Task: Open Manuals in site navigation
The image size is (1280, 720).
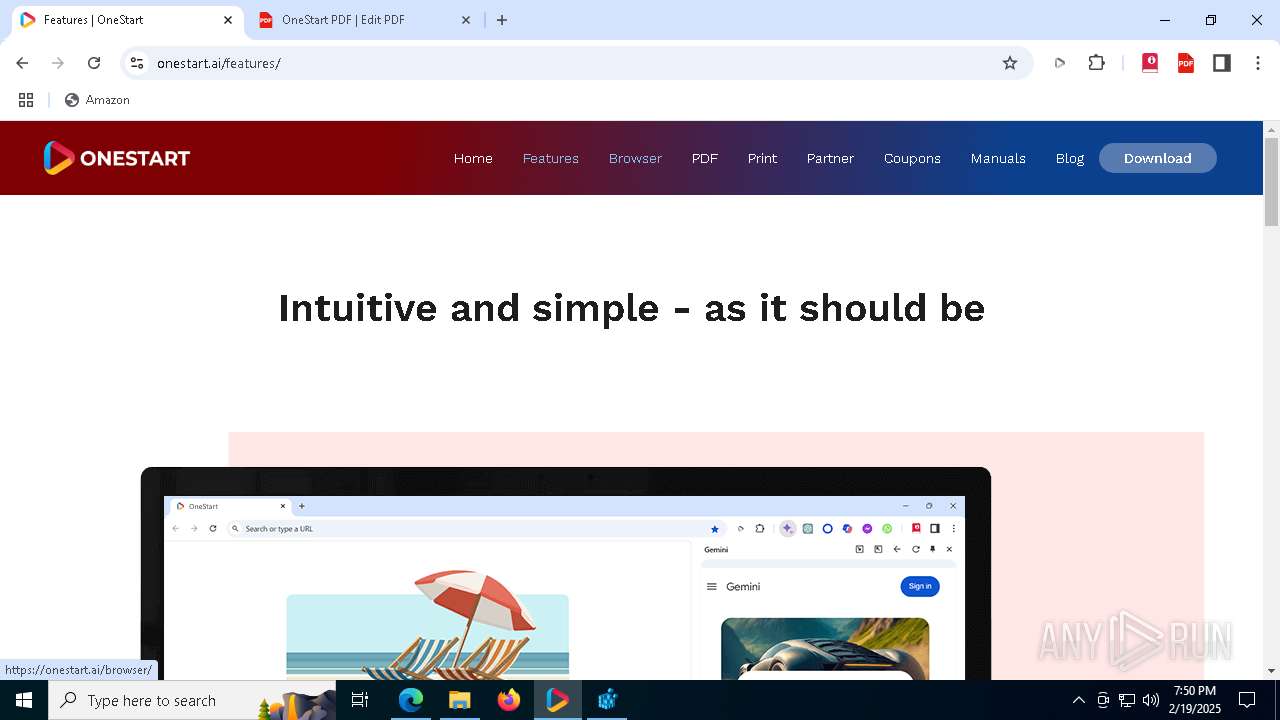Action: [x=998, y=158]
